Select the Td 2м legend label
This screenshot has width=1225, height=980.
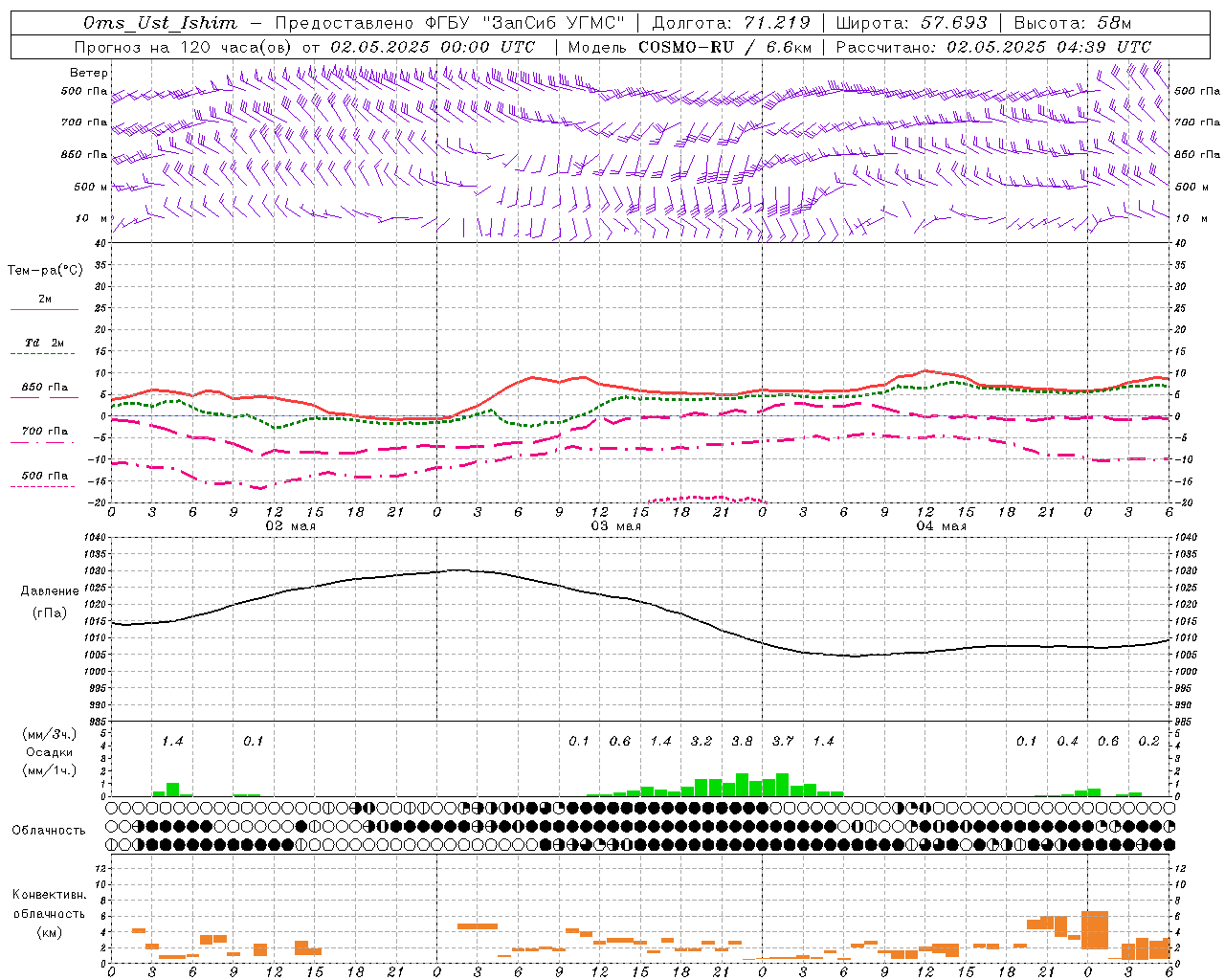[x=45, y=343]
